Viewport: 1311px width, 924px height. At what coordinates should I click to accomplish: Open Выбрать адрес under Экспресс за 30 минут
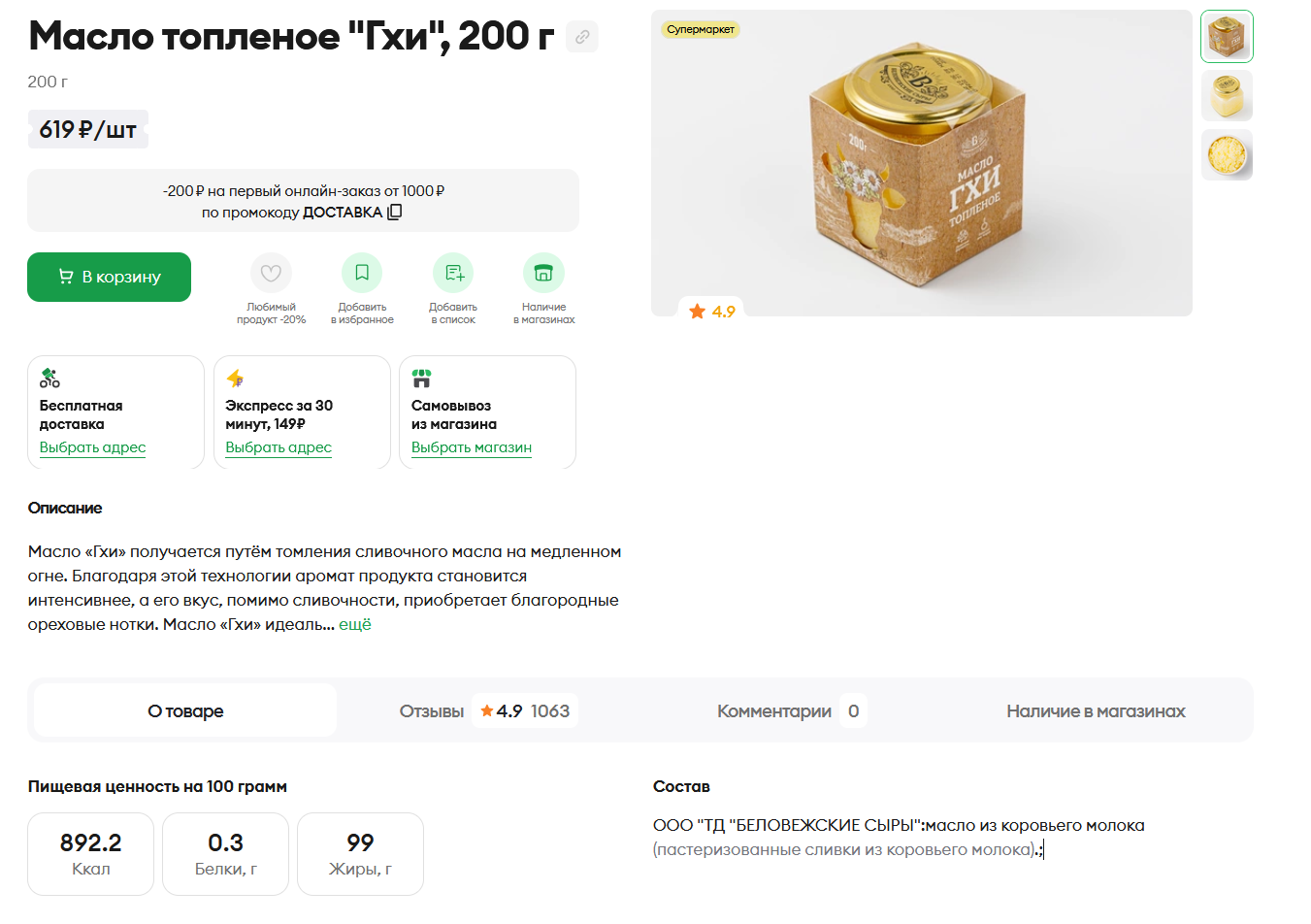coord(279,447)
